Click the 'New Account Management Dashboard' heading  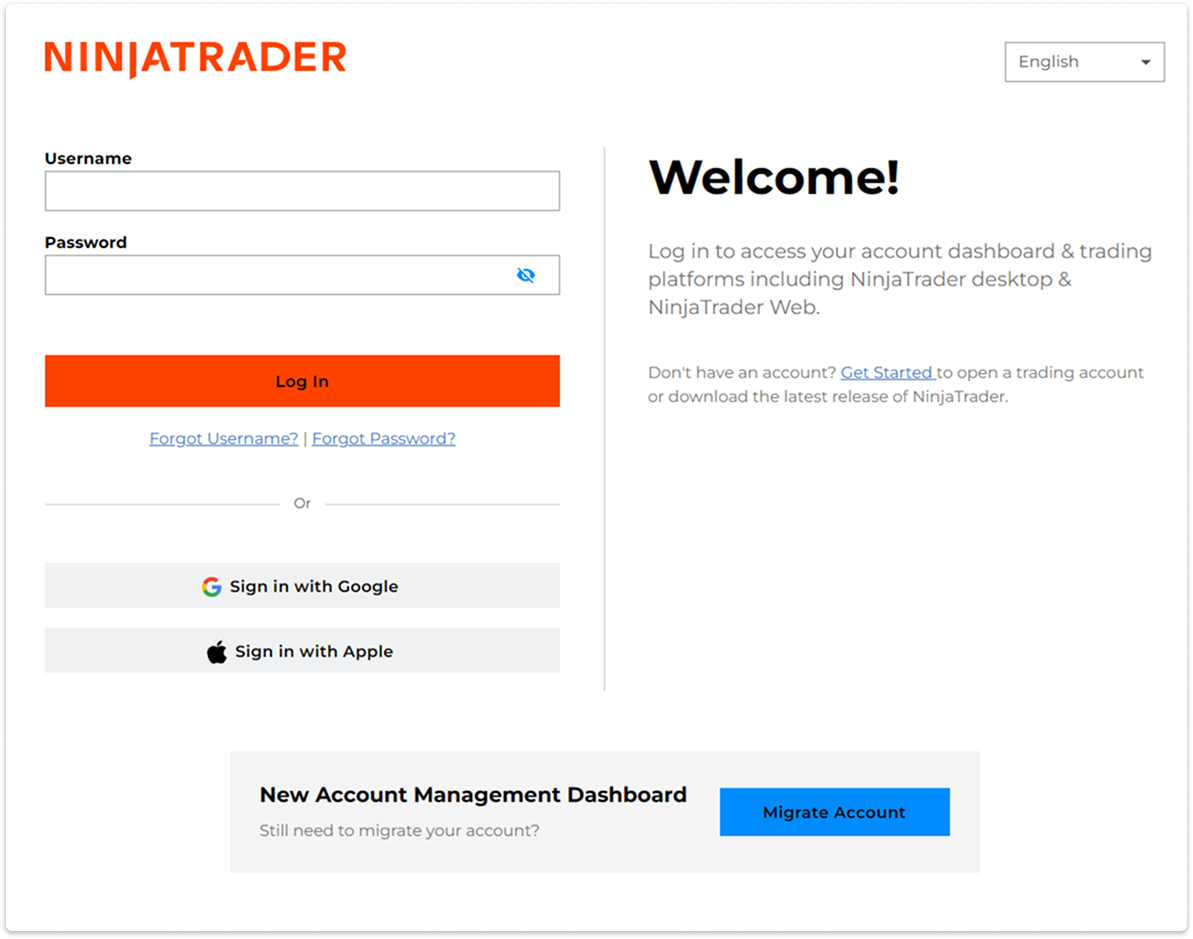[472, 794]
